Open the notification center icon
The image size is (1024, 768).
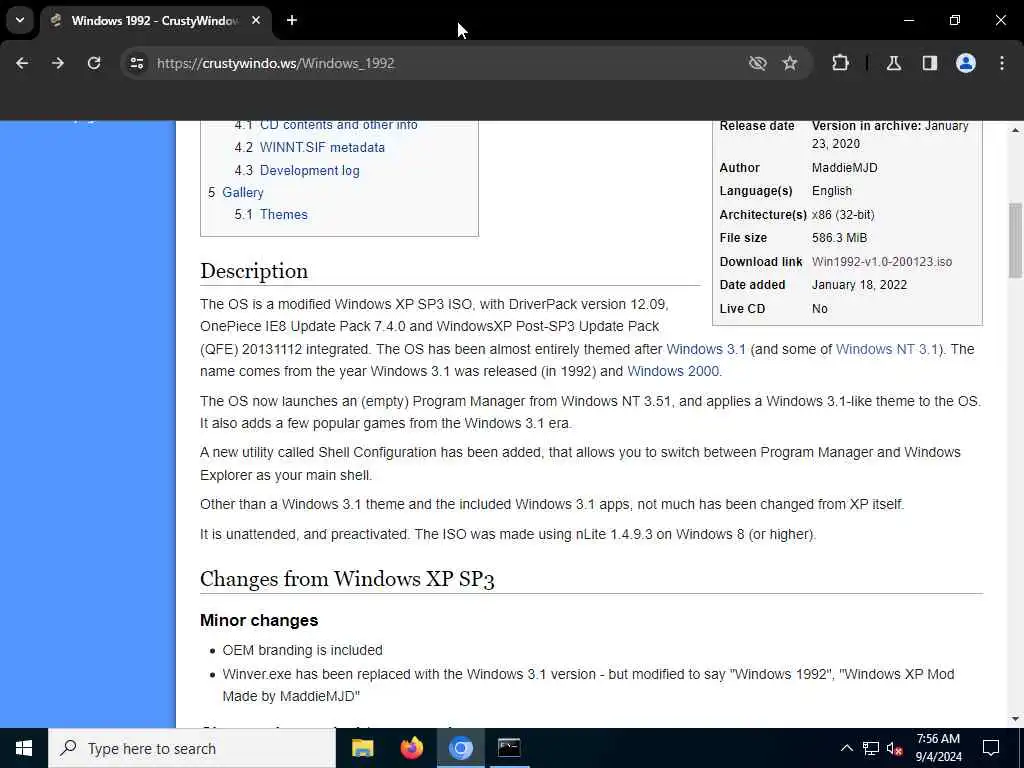click(x=991, y=748)
